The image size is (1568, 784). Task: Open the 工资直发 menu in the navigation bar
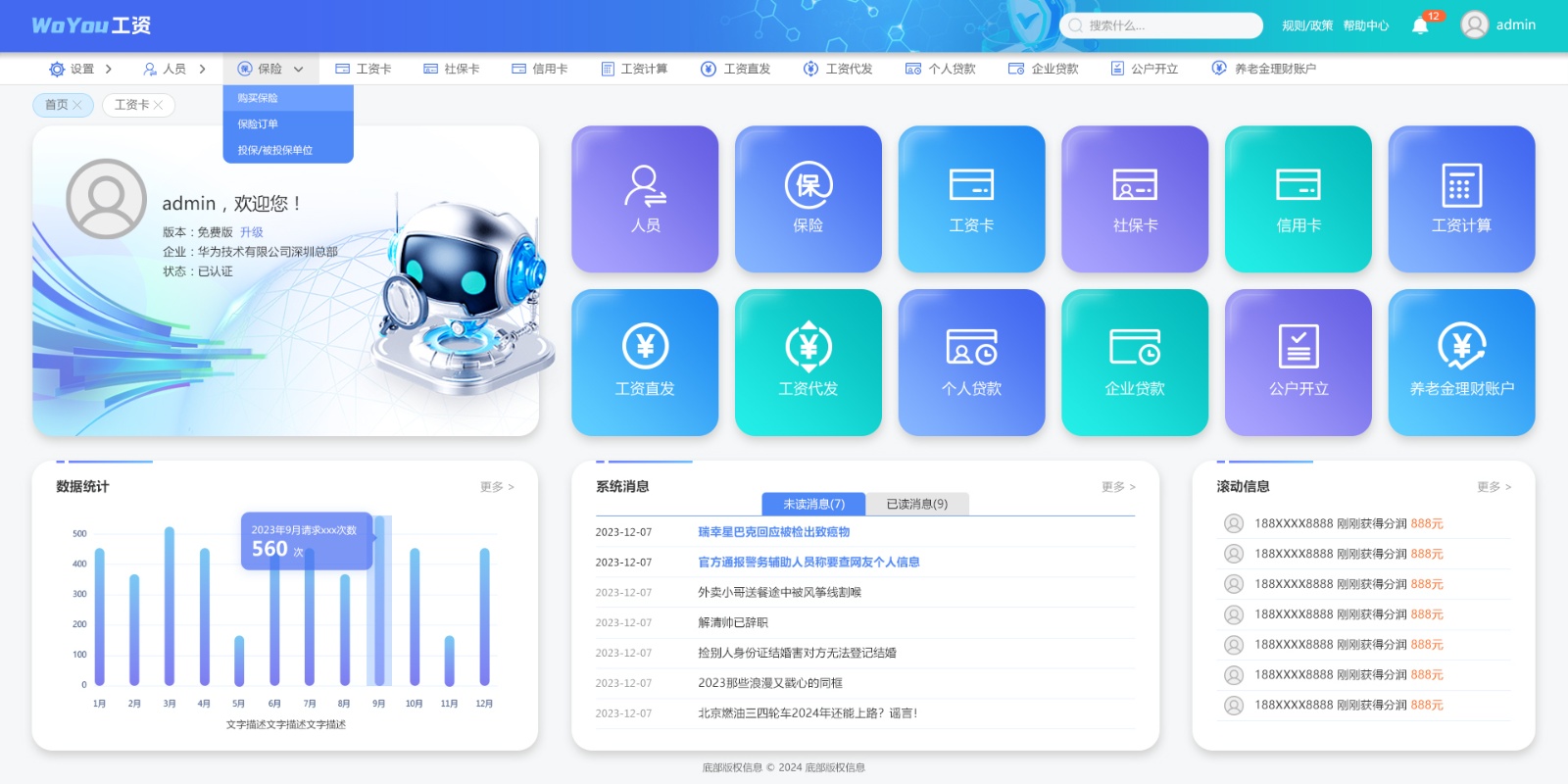pyautogui.click(x=735, y=69)
